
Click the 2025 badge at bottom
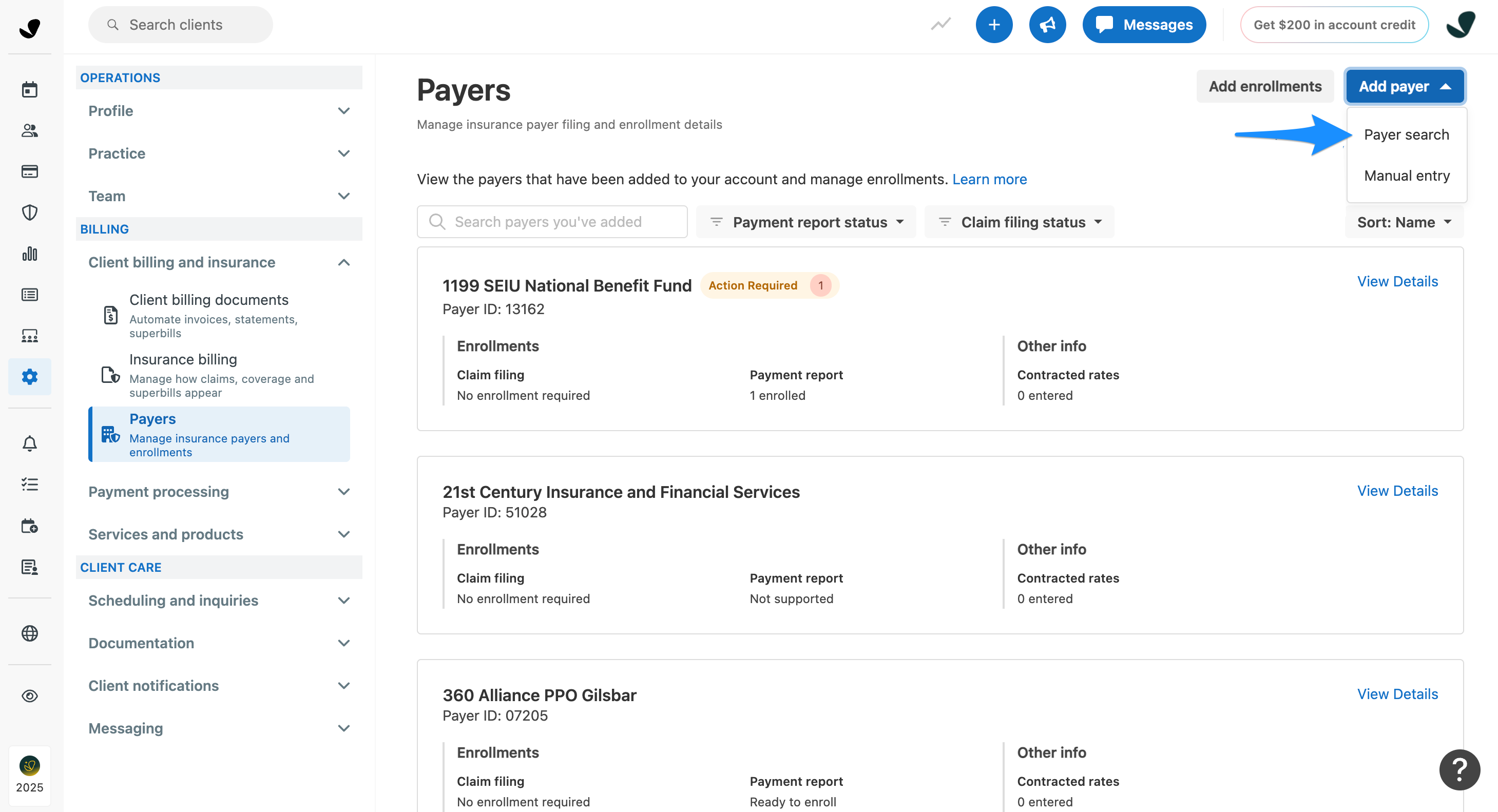click(x=30, y=776)
